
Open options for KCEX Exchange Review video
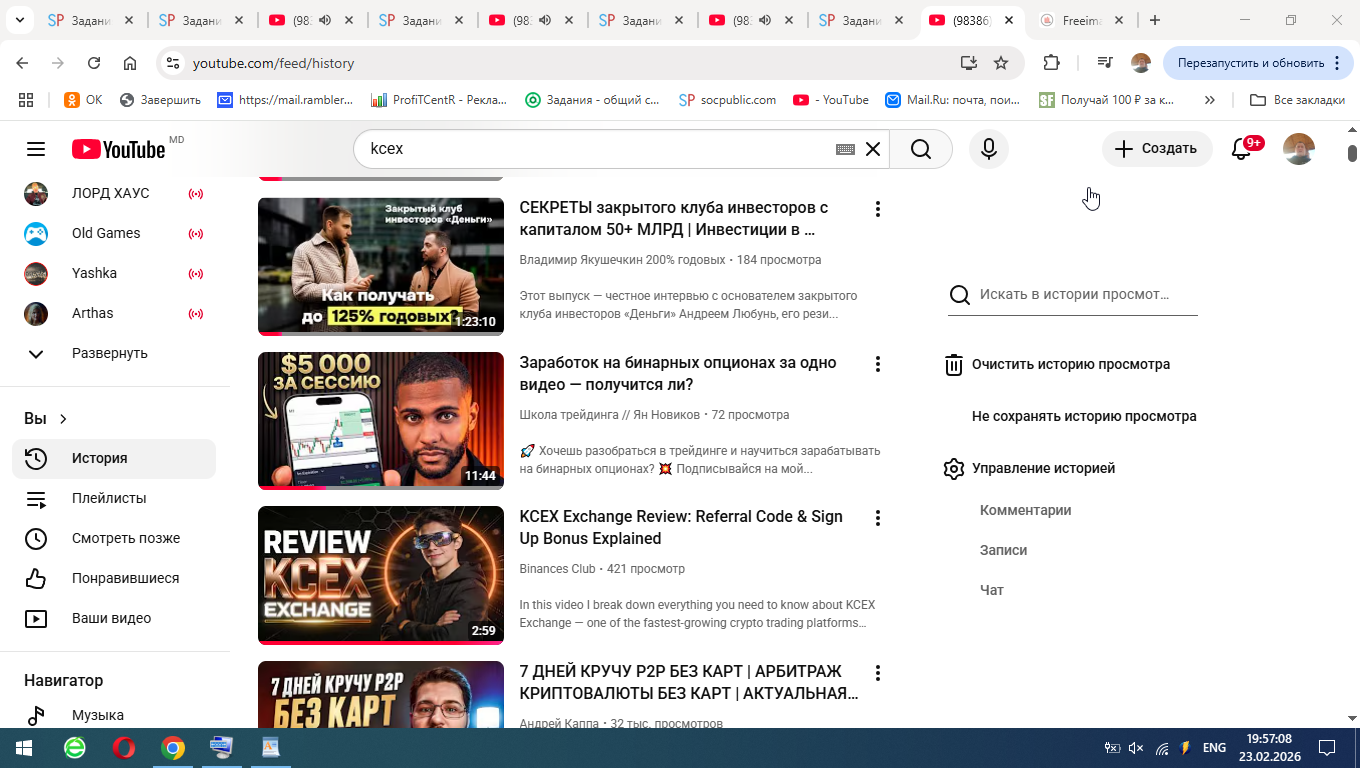pyautogui.click(x=878, y=518)
